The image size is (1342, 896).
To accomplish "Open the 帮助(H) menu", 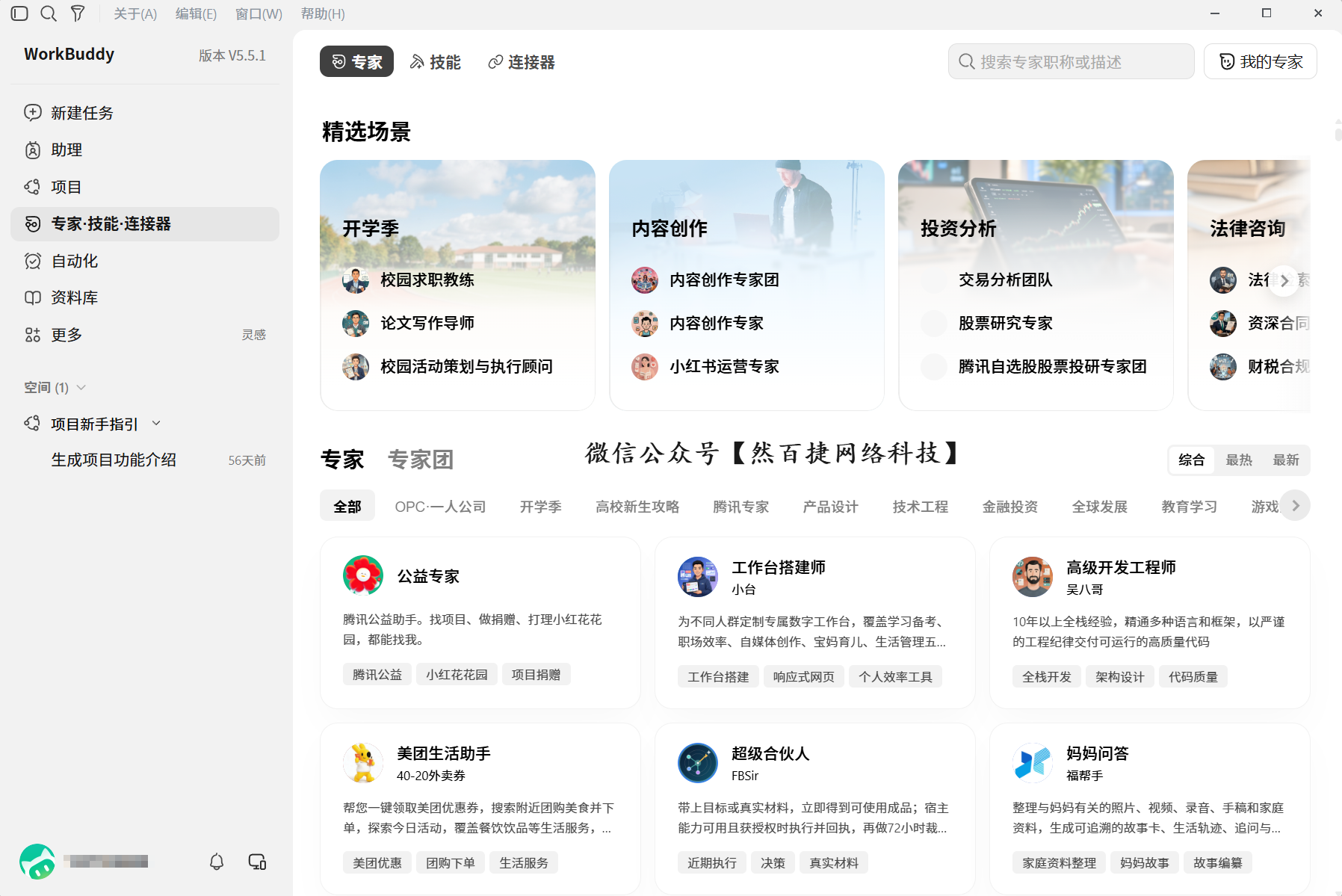I will click(x=323, y=13).
